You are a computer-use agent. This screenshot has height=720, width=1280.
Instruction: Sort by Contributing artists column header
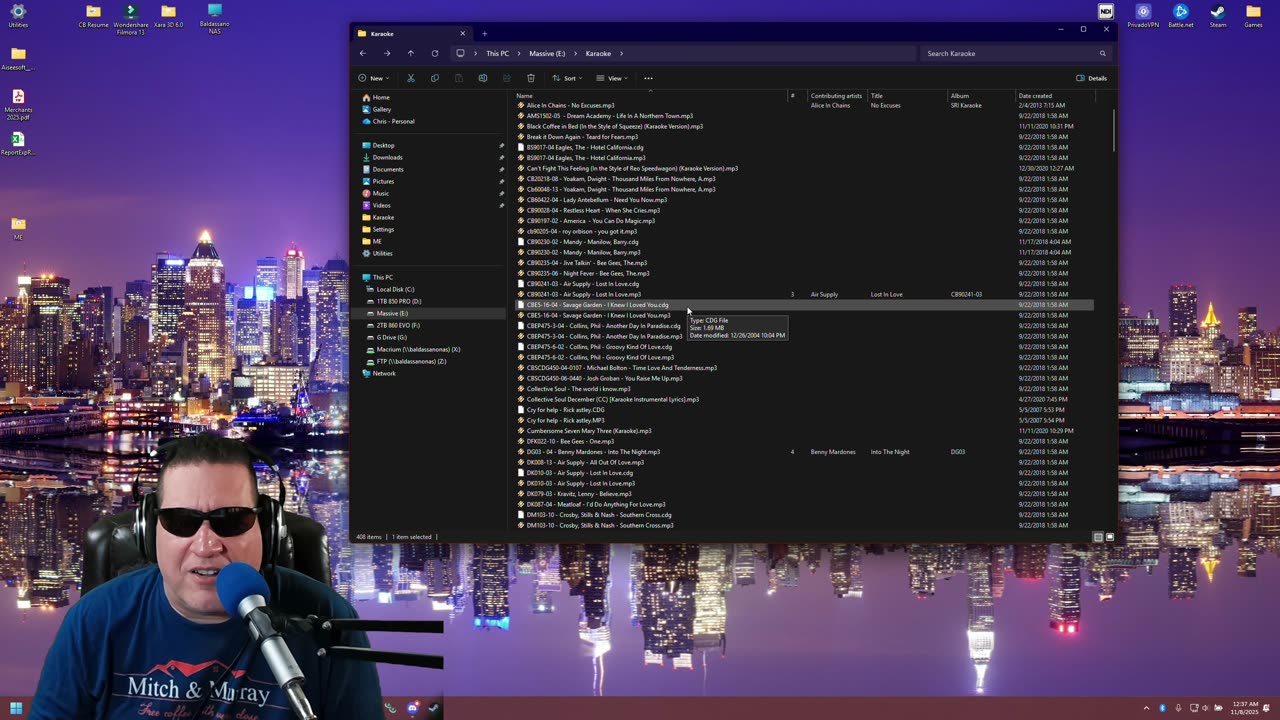(836, 96)
